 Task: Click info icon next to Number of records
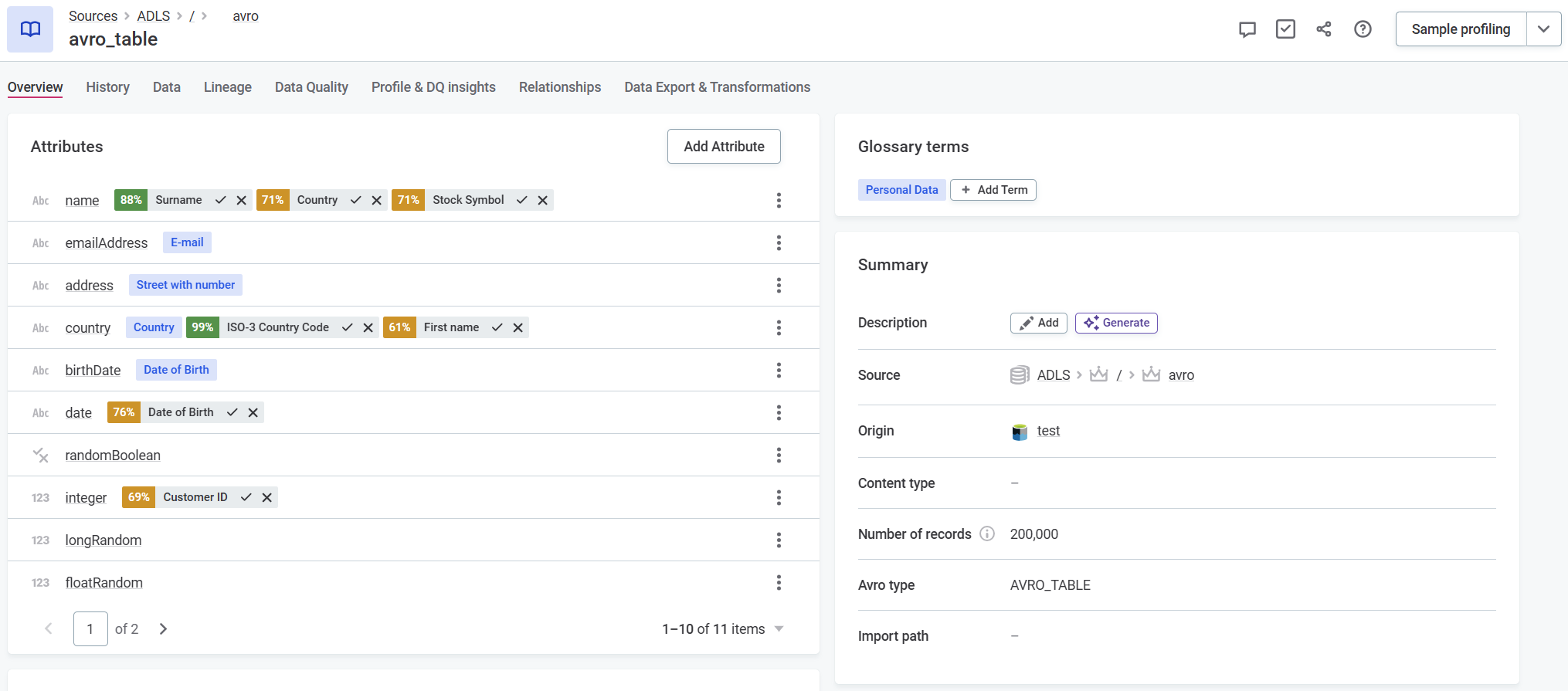987,533
